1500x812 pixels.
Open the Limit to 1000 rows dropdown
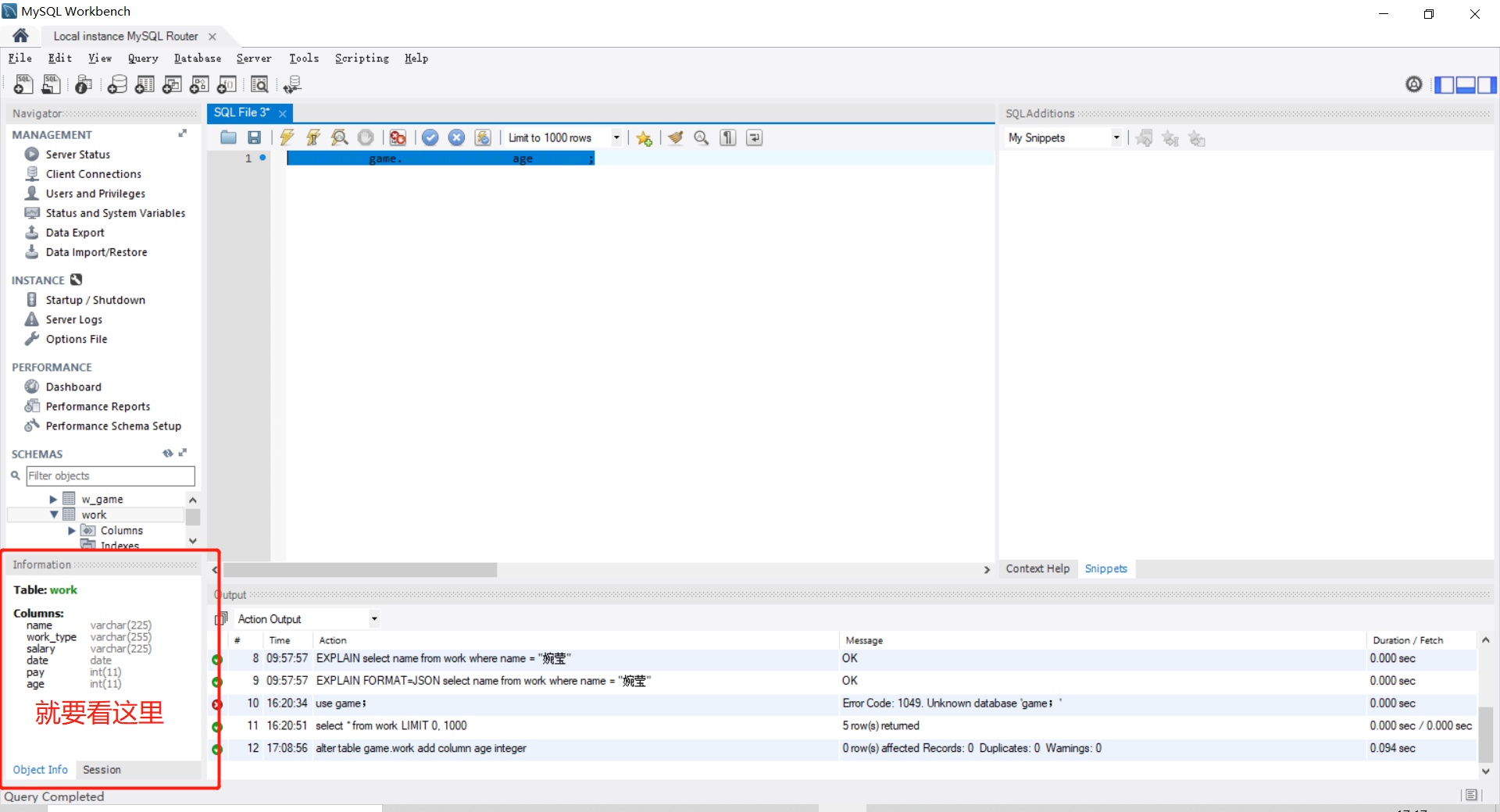[617, 137]
